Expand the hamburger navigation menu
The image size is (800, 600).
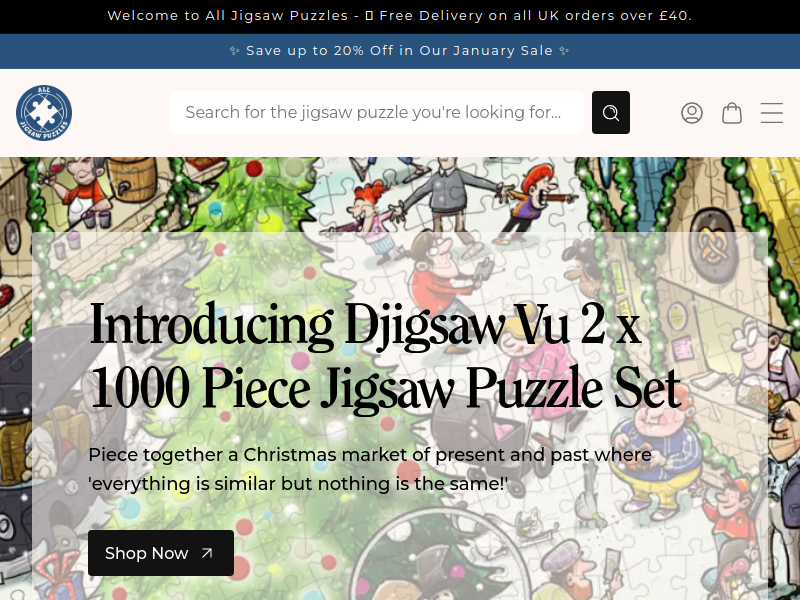point(771,113)
